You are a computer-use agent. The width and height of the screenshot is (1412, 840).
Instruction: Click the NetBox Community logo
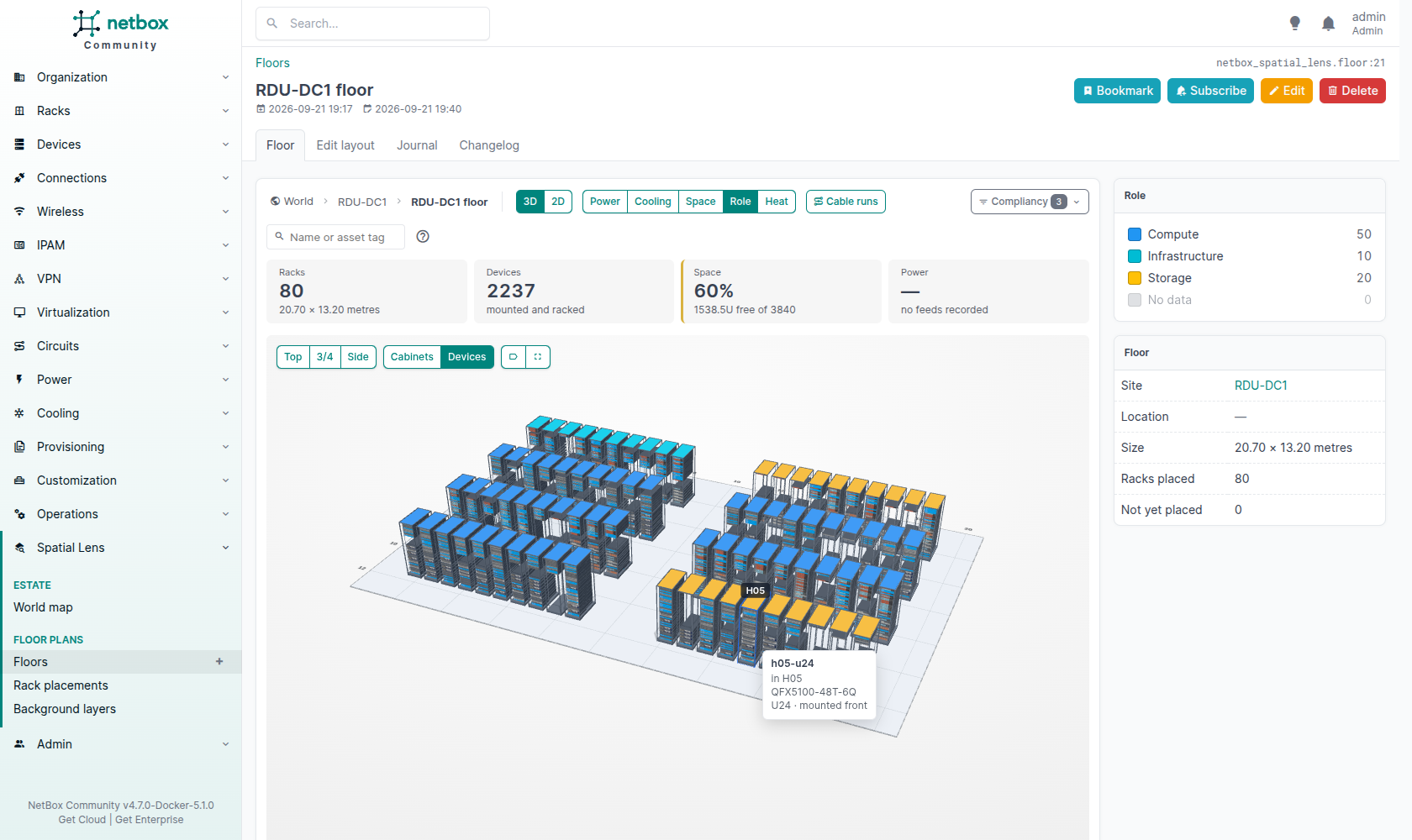click(x=120, y=30)
